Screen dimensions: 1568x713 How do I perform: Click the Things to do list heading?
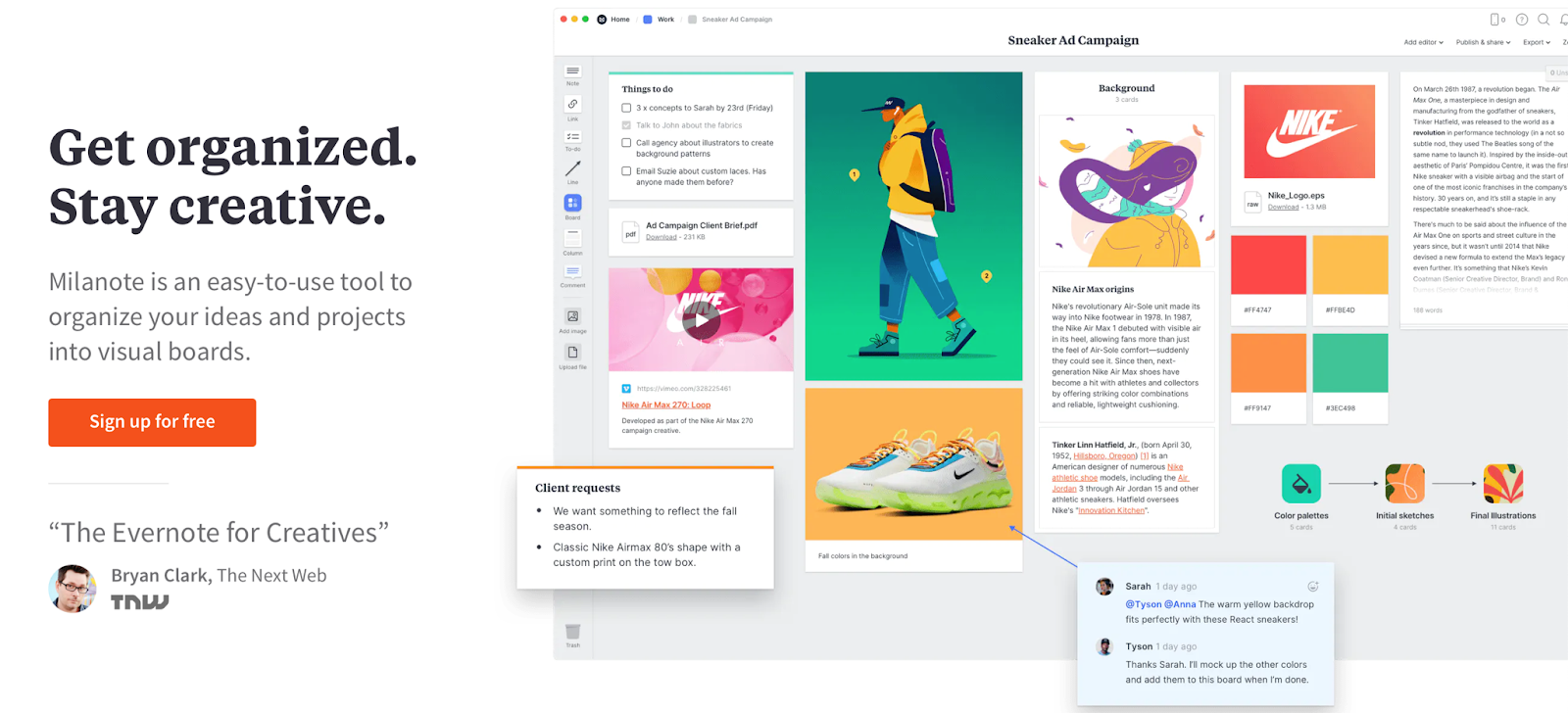pyautogui.click(x=647, y=89)
